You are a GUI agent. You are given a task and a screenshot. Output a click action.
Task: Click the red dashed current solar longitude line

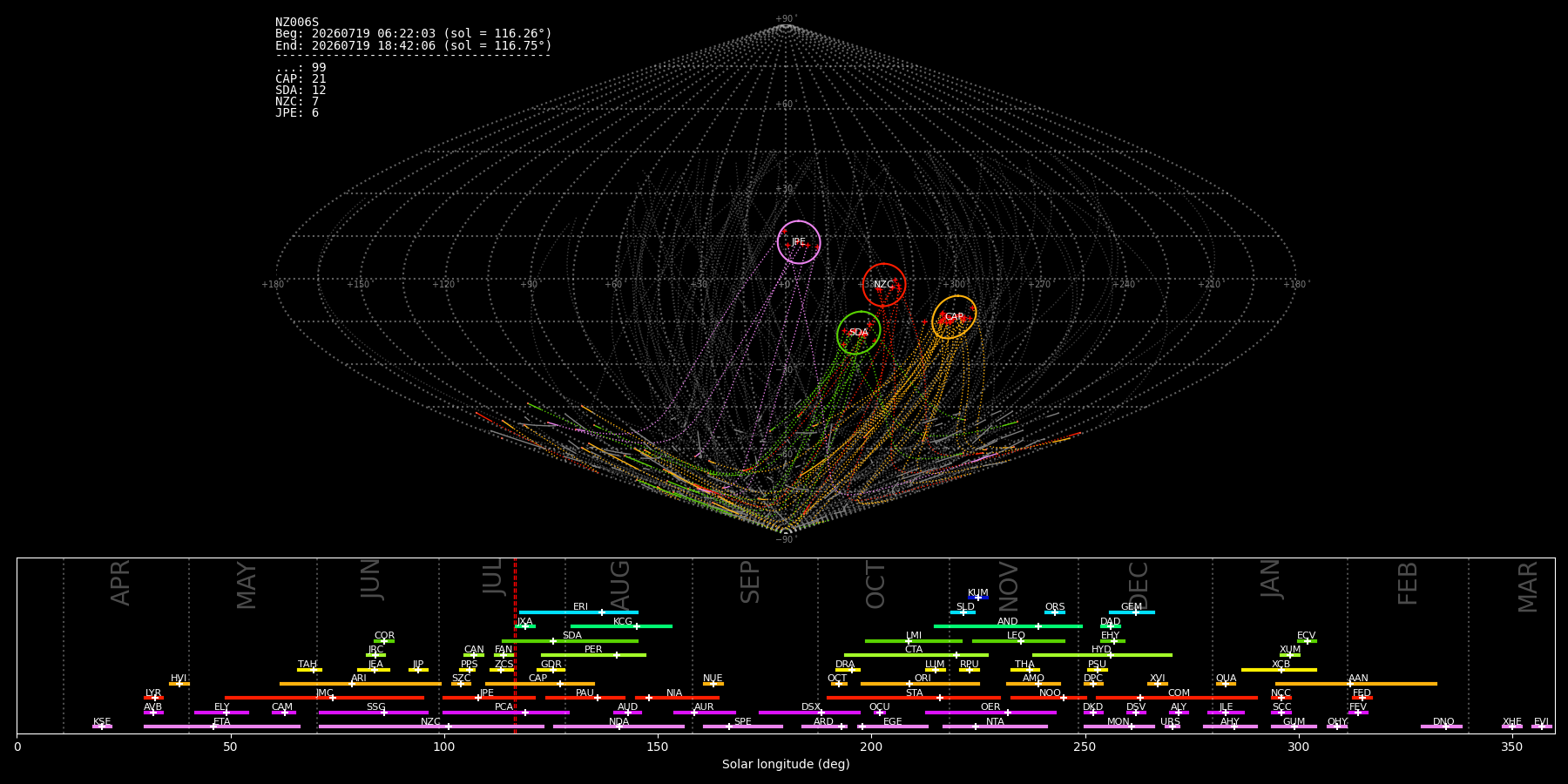tap(515, 645)
